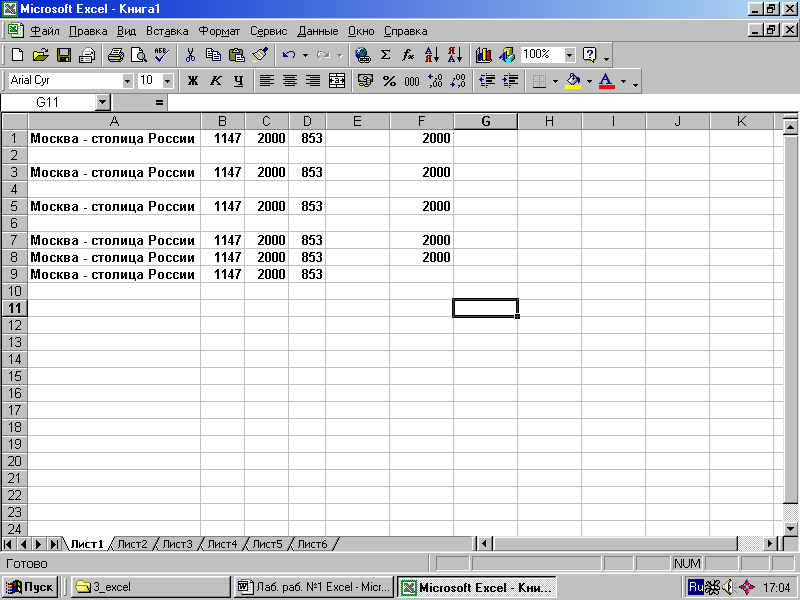Image resolution: width=800 pixels, height=600 pixels.
Task: Copy selection with the Copy icon
Action: point(213,55)
